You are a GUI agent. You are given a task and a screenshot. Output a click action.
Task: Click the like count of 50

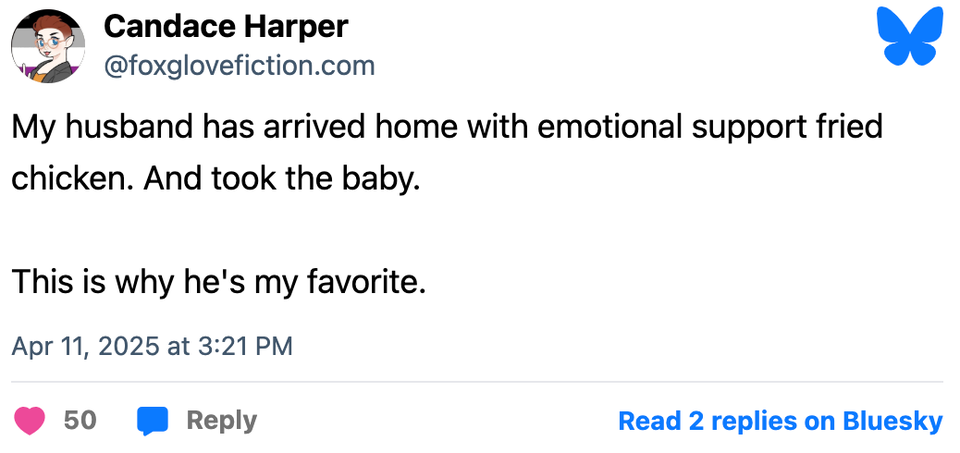[x=80, y=420]
